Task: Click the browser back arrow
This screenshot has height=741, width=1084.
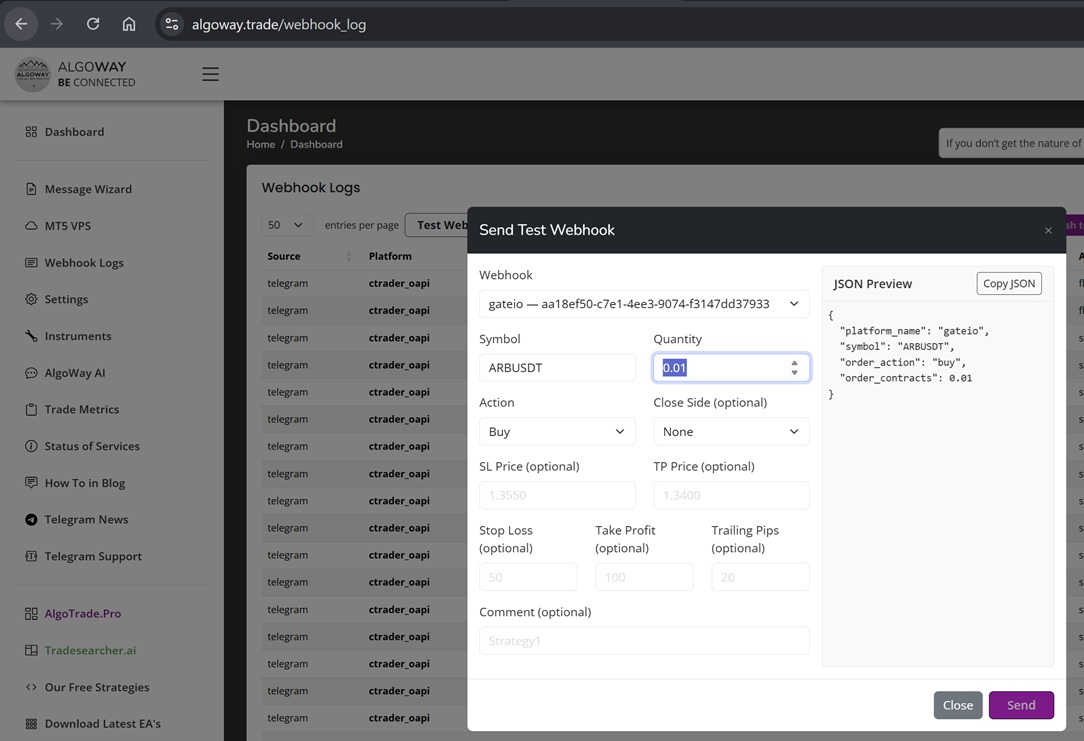Action: point(21,24)
